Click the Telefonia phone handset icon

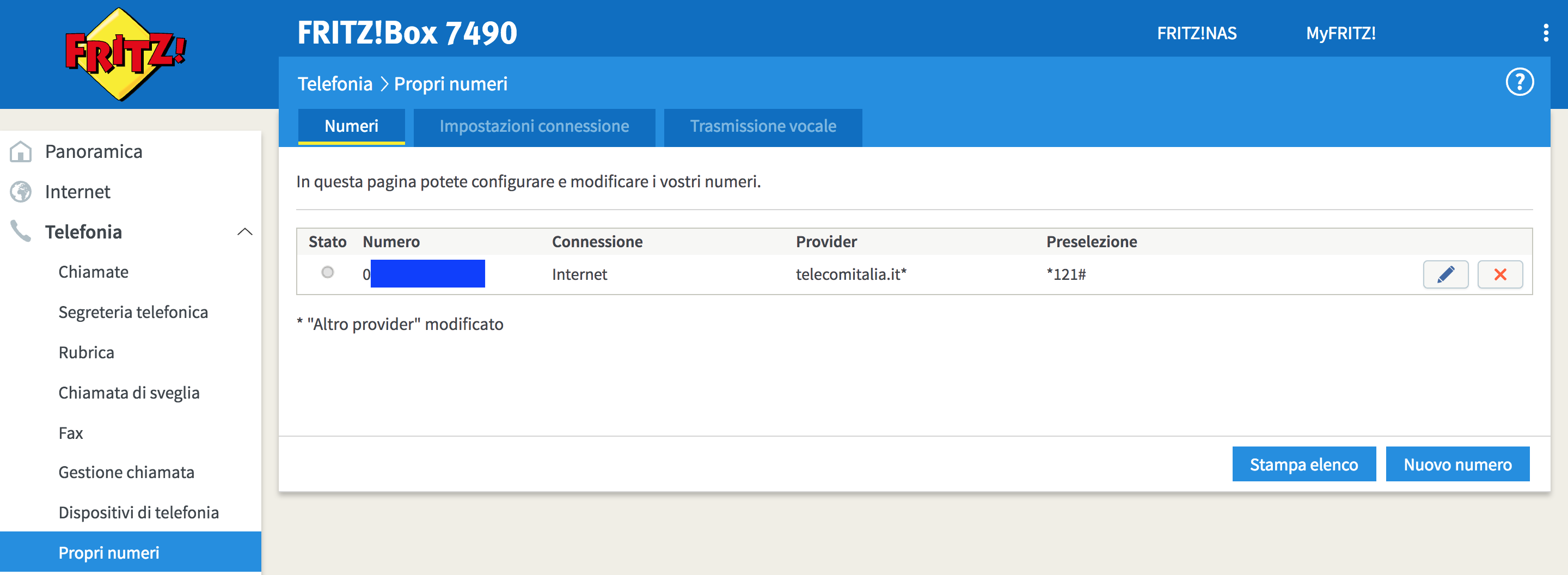click(21, 231)
